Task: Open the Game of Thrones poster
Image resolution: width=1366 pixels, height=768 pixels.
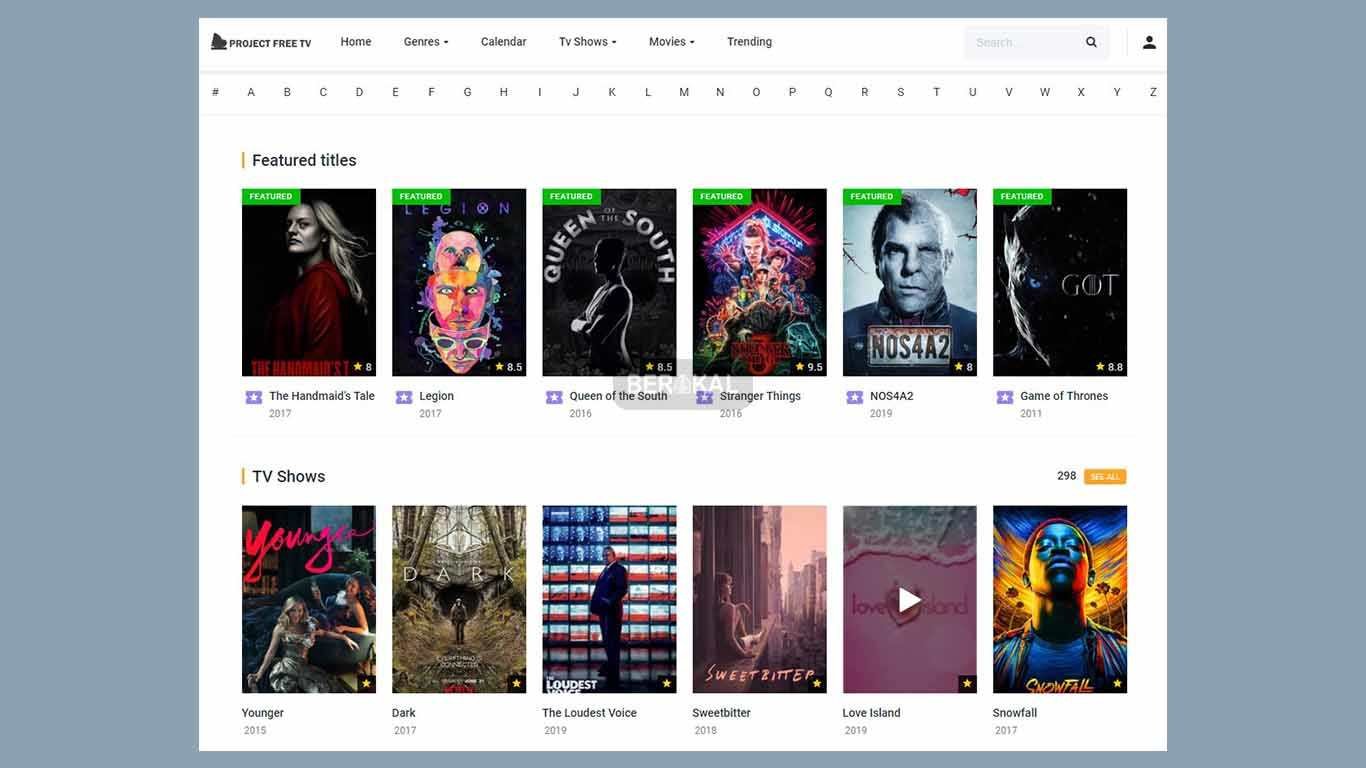Action: (1060, 283)
